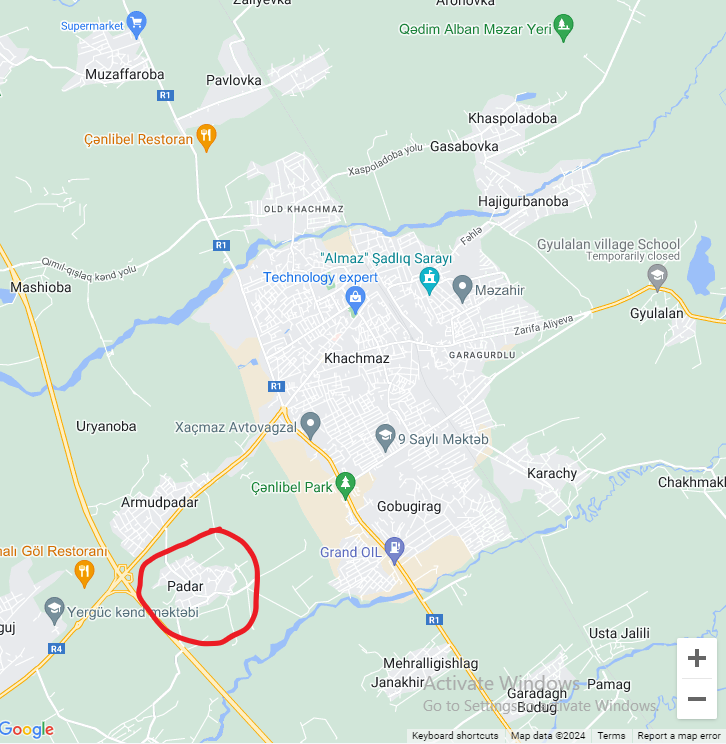
Task: Select the Yergüc kənd məktəbi school marker
Action: coord(54,610)
